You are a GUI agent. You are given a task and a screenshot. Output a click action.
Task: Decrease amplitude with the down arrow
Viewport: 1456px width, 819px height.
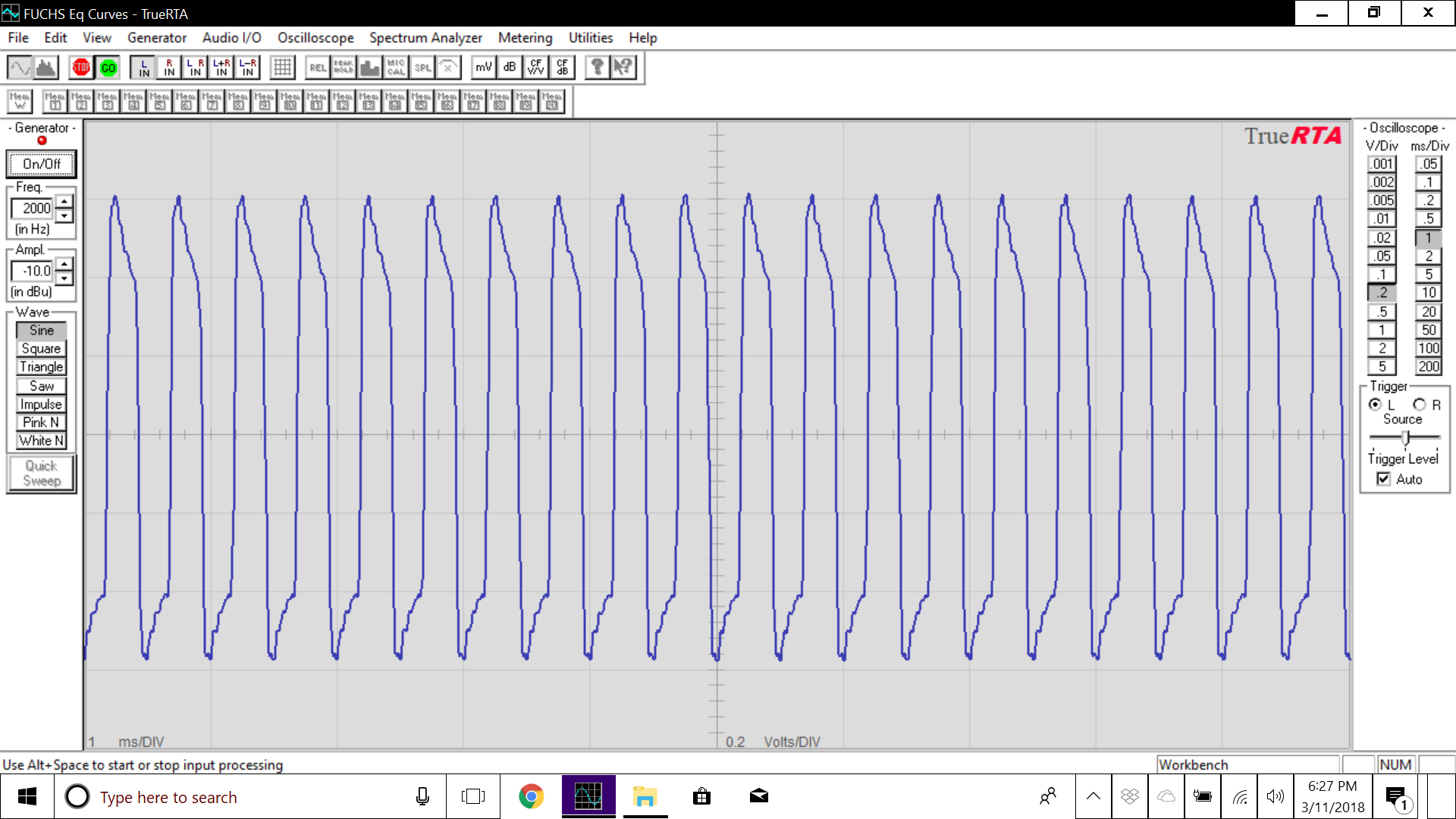[x=65, y=278]
